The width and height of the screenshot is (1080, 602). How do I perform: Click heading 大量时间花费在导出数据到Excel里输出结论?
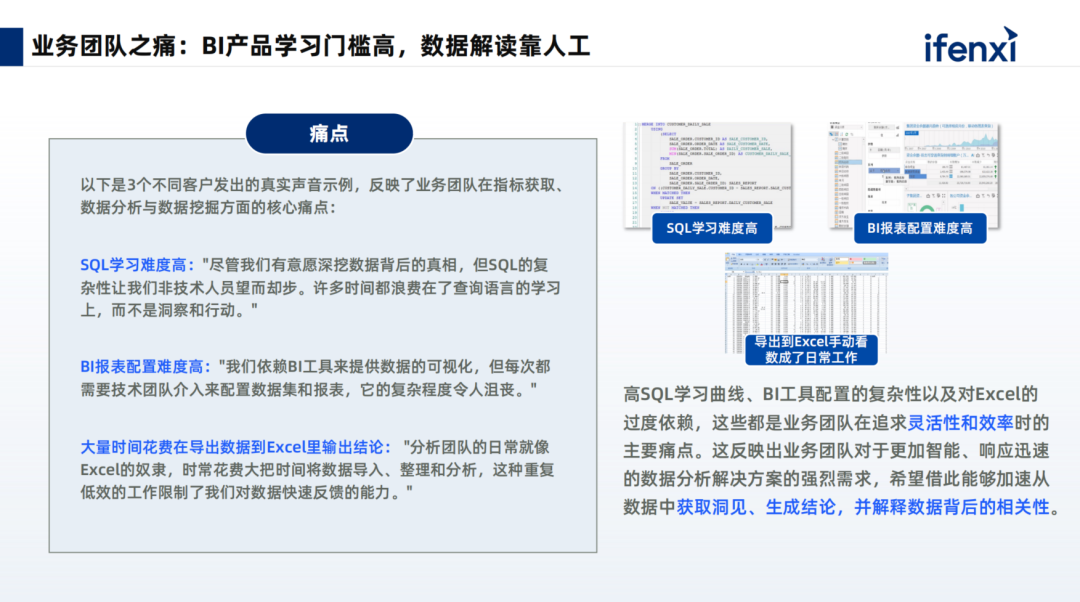[231, 447]
